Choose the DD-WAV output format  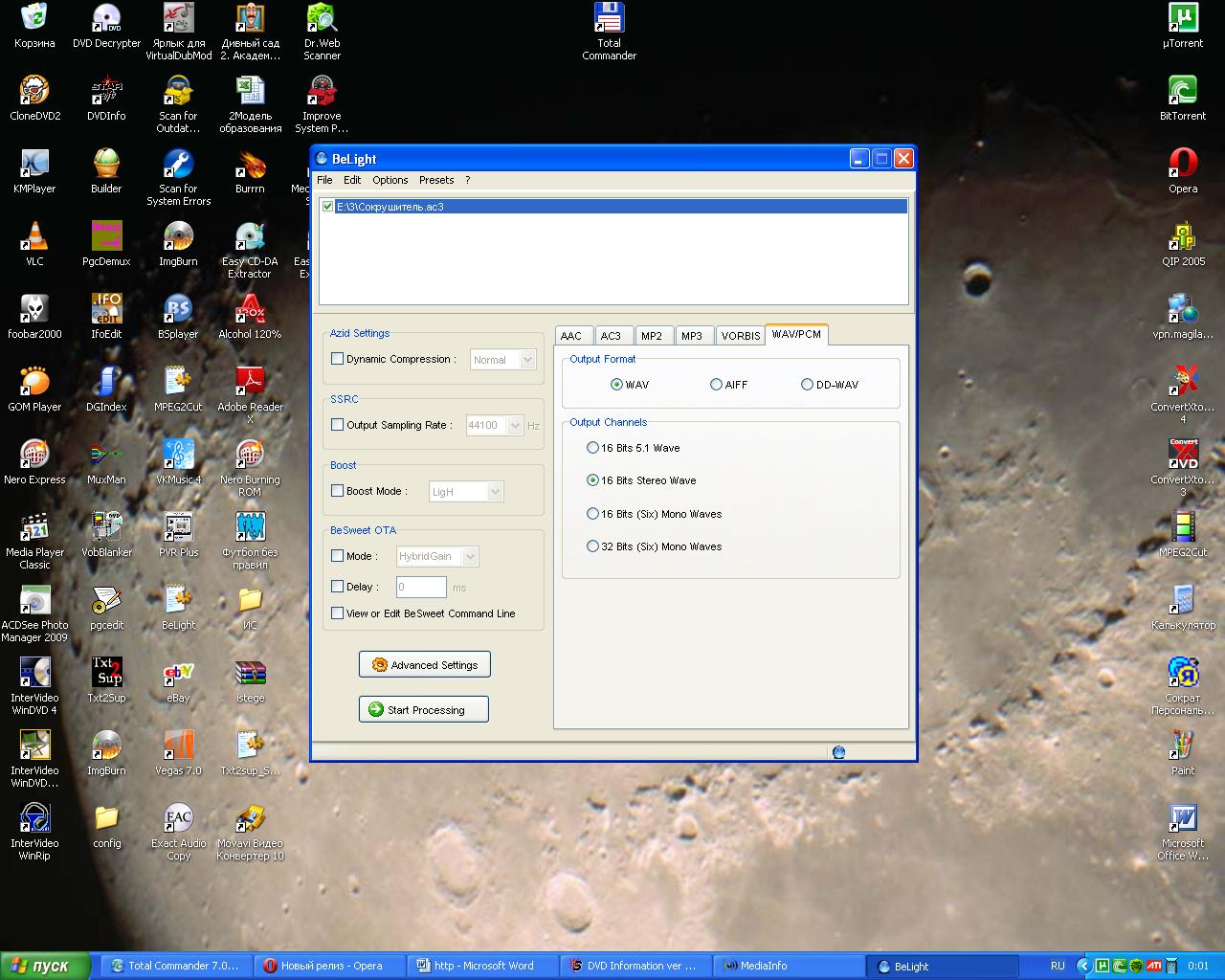coord(807,385)
